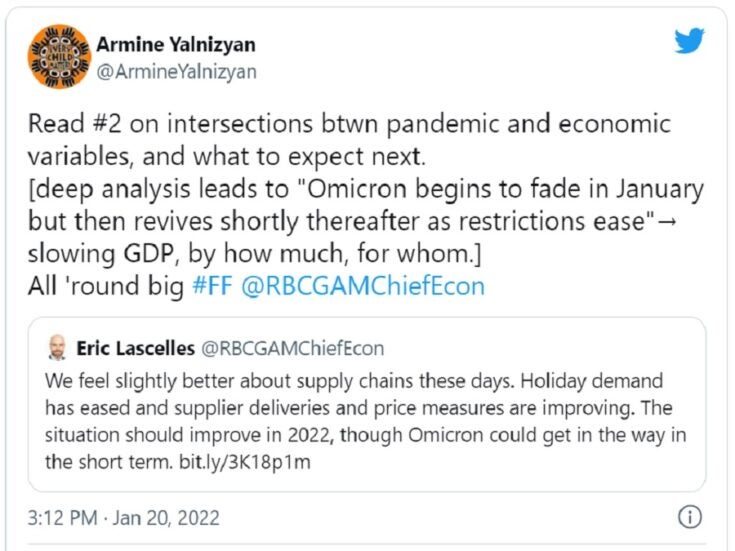
Task: Click the Twitter bird logo
Action: [689, 42]
